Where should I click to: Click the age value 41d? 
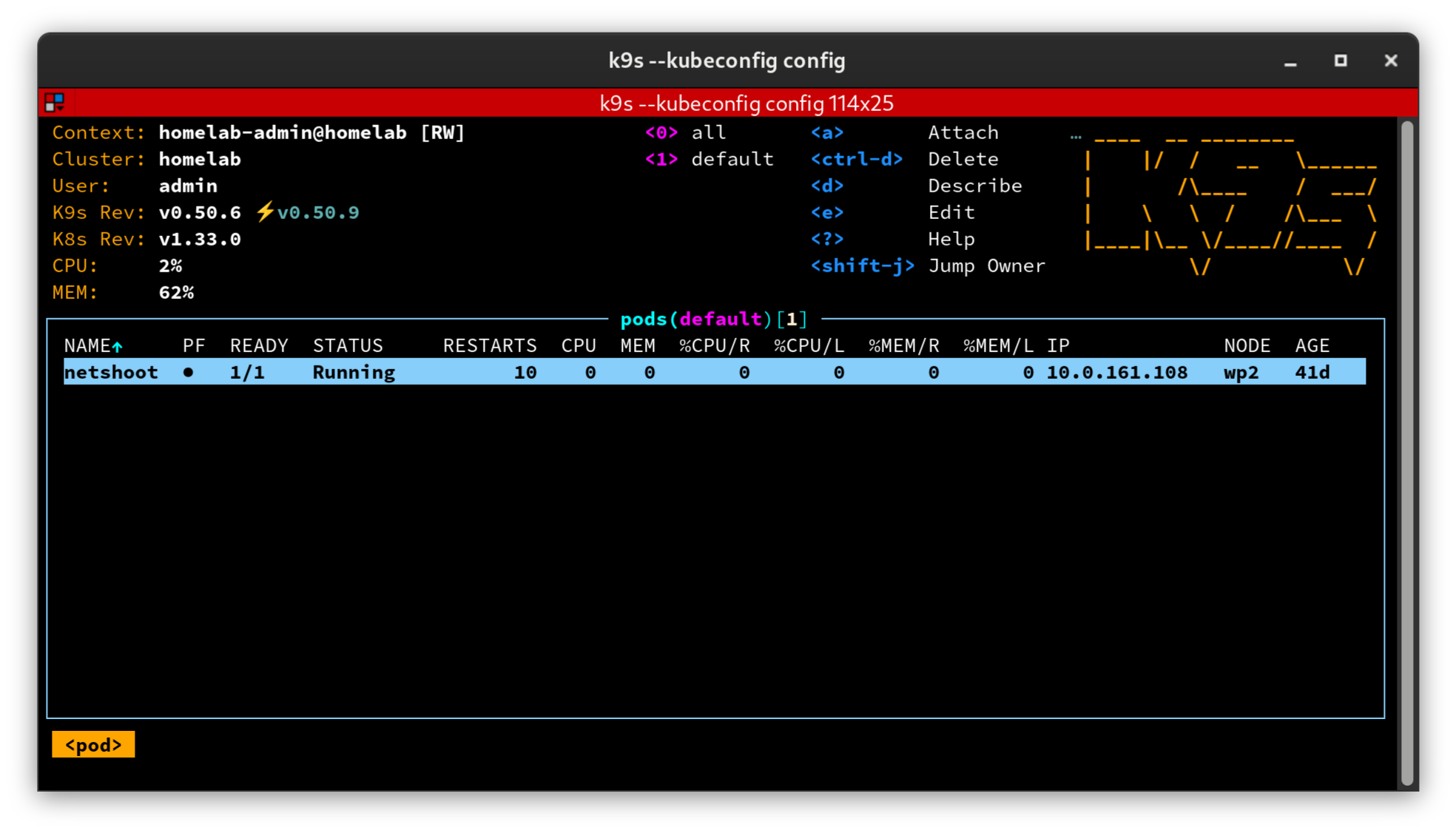coord(1312,372)
